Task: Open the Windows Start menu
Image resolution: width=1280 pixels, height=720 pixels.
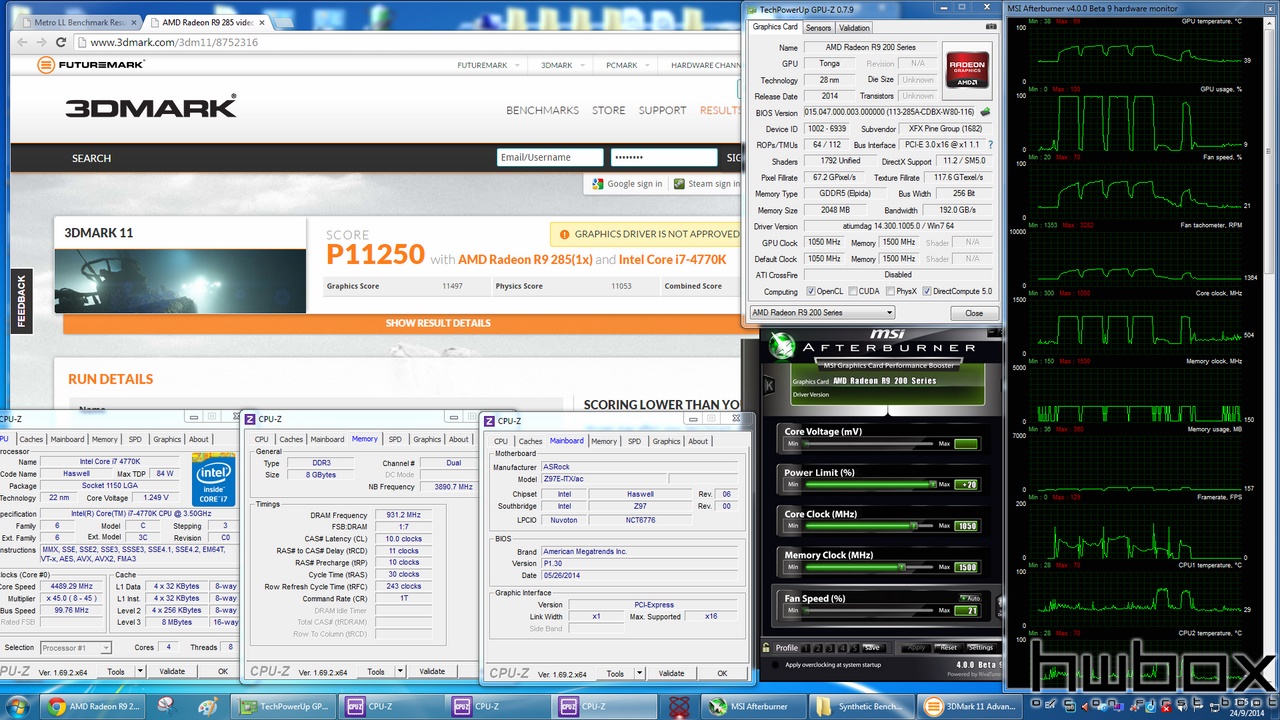Action: pos(17,705)
